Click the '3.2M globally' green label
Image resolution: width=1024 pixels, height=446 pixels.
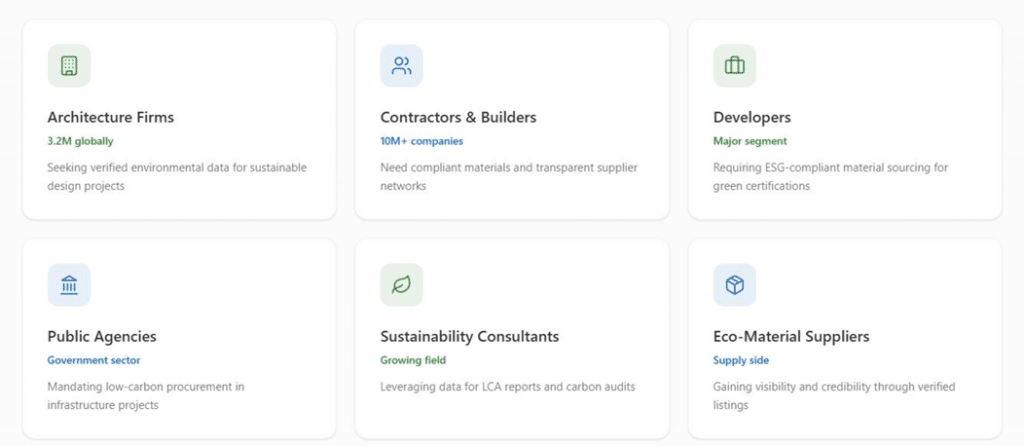point(80,141)
